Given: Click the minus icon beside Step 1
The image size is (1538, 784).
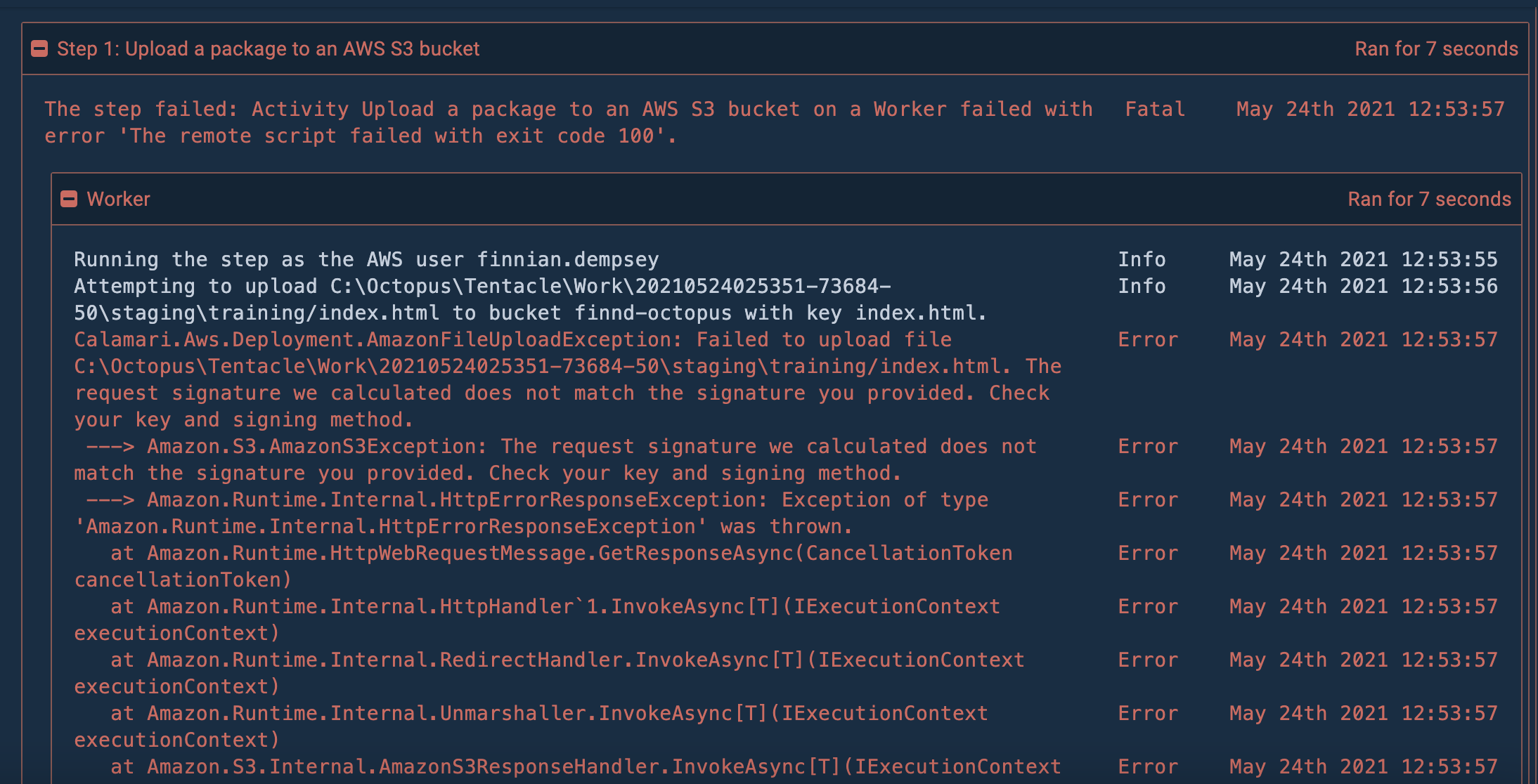Looking at the screenshot, I should click(x=40, y=48).
